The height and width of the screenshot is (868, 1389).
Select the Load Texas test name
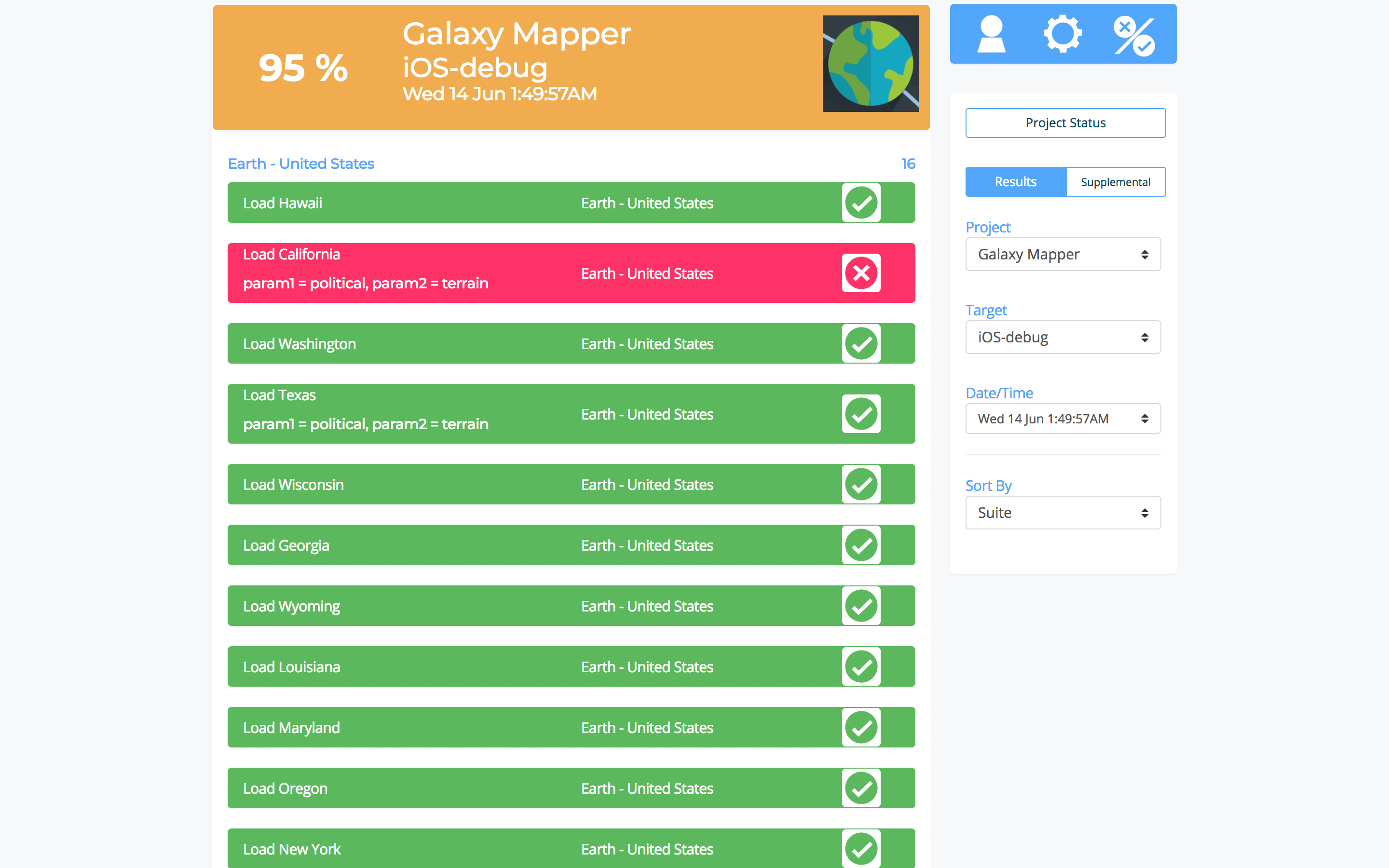(x=280, y=395)
